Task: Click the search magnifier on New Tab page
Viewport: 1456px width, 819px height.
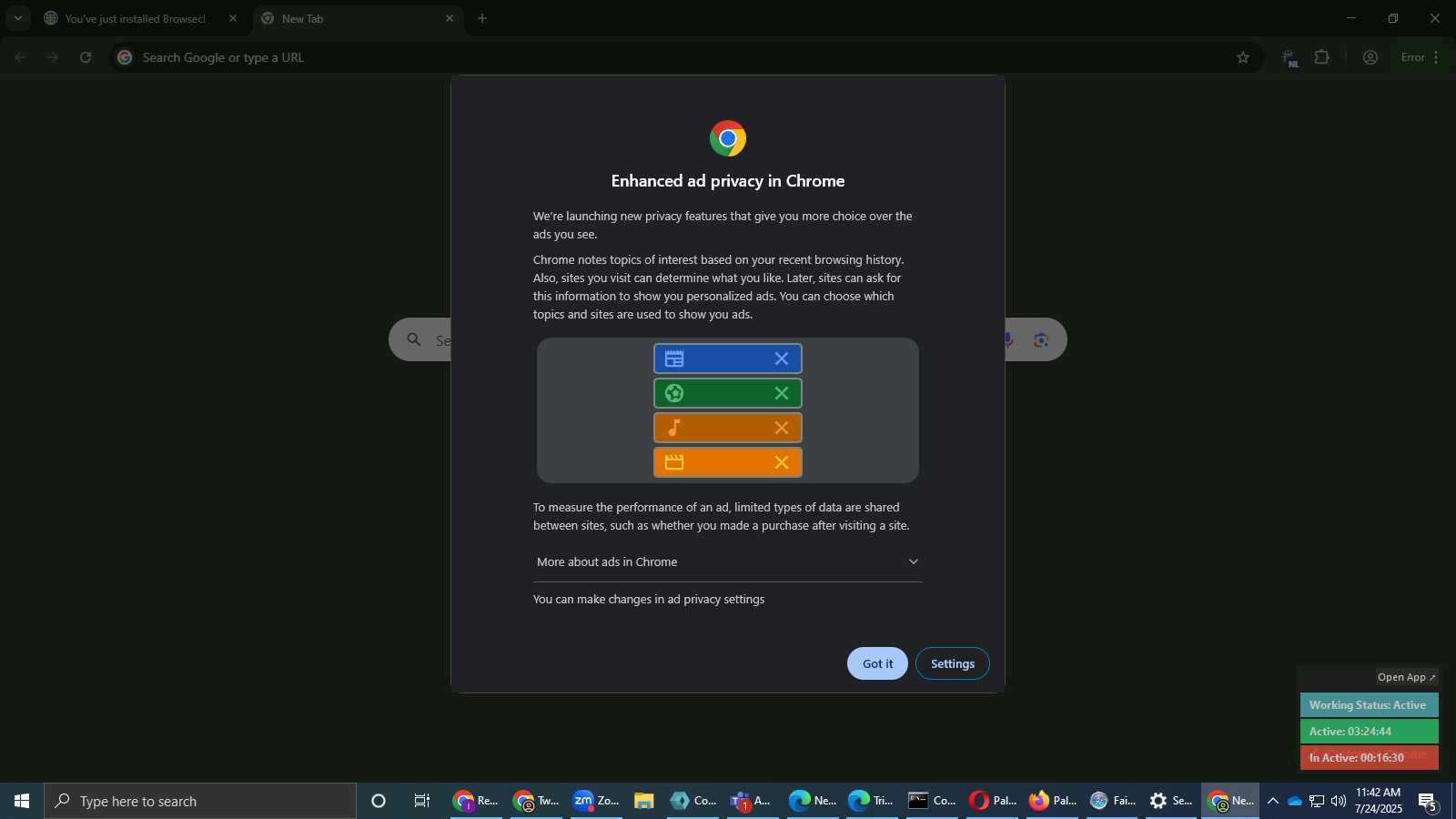Action: pyautogui.click(x=414, y=339)
